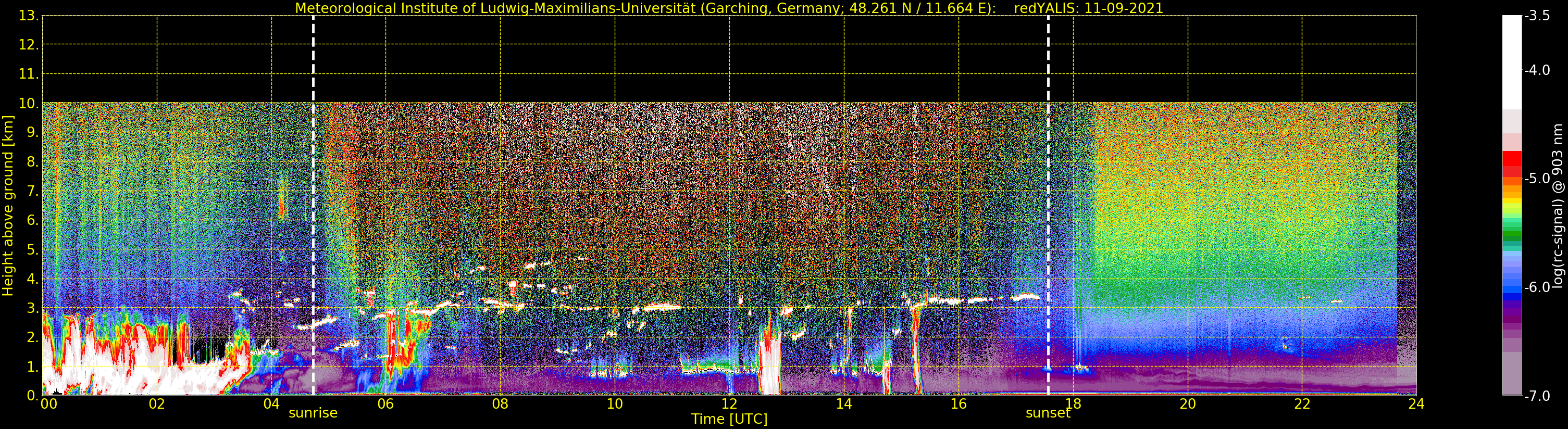Image resolution: width=1568 pixels, height=429 pixels.
Task: Select the white dashed sunrise marker line
Action: pos(313,206)
